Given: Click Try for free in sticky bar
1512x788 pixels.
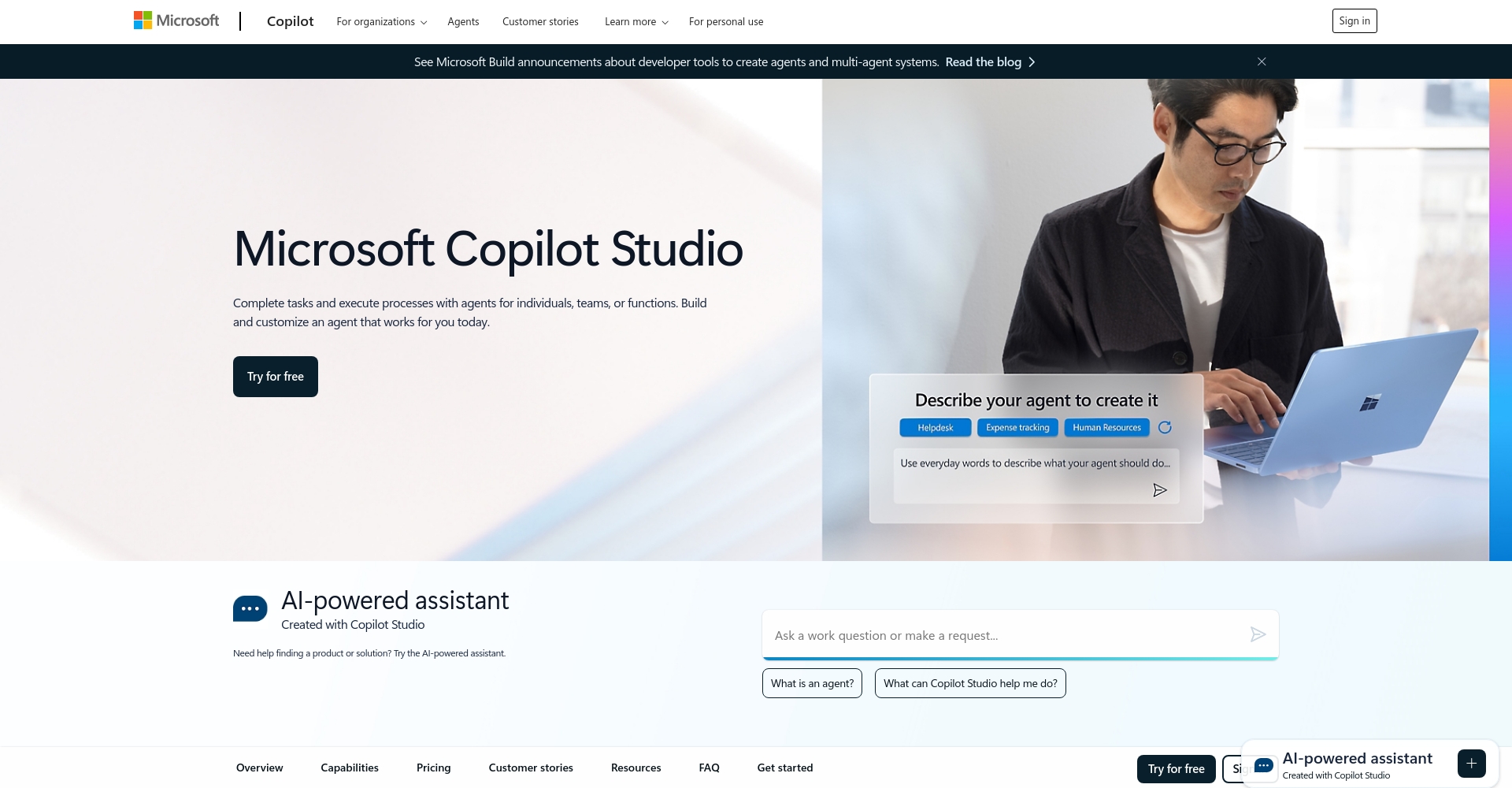Looking at the screenshot, I should [x=1177, y=769].
